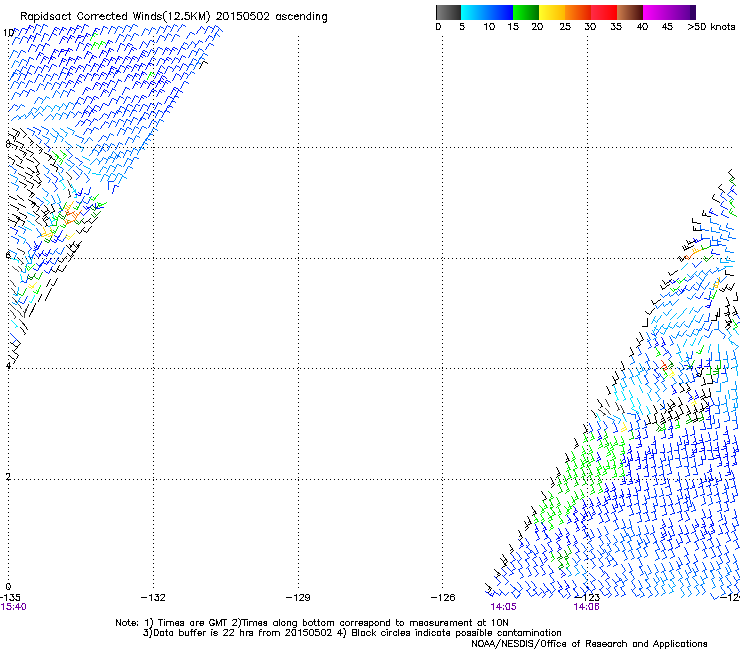
Task: Click the '25' label under the color bar
Action: (x=565, y=27)
